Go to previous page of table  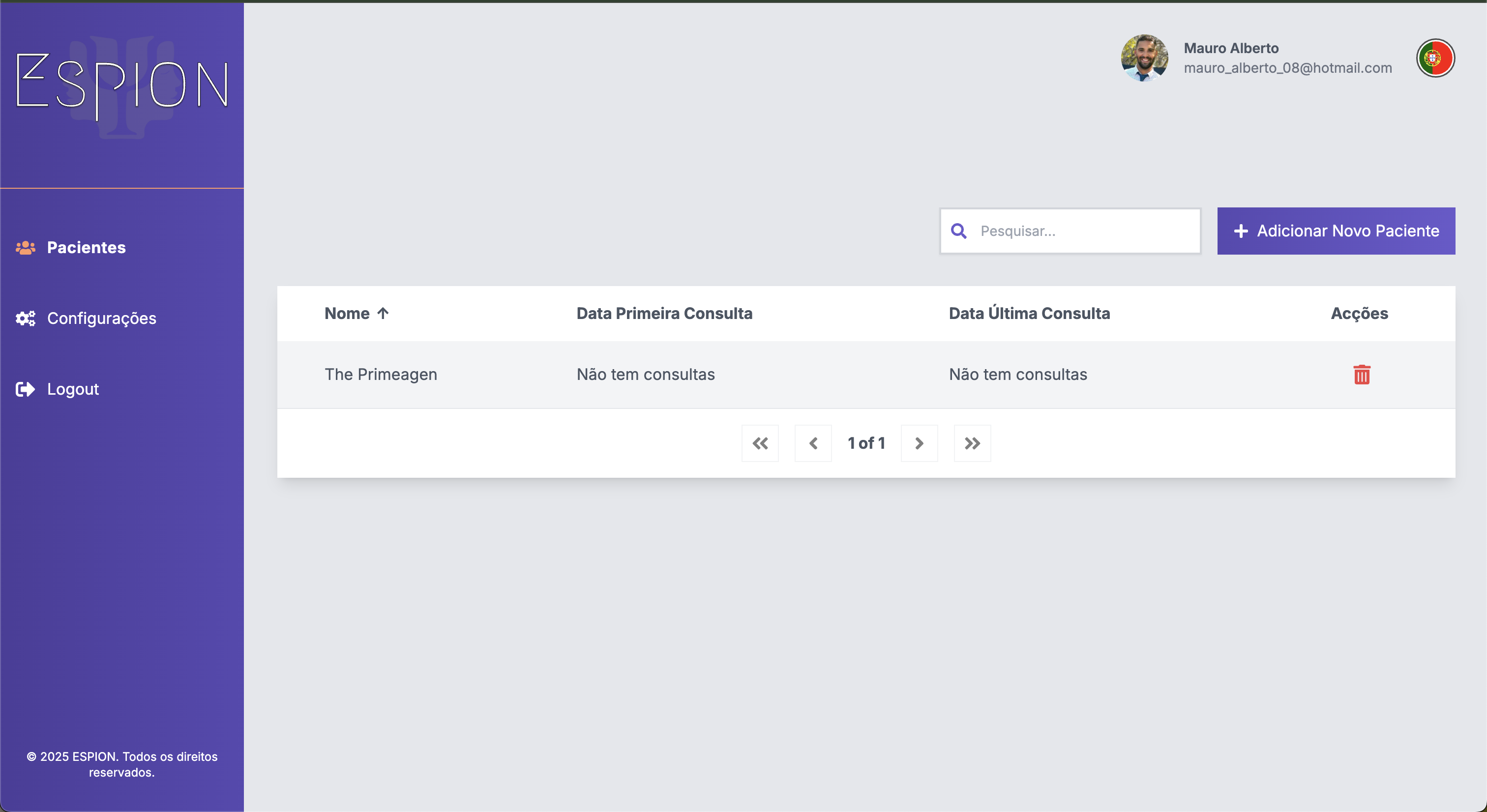(813, 443)
